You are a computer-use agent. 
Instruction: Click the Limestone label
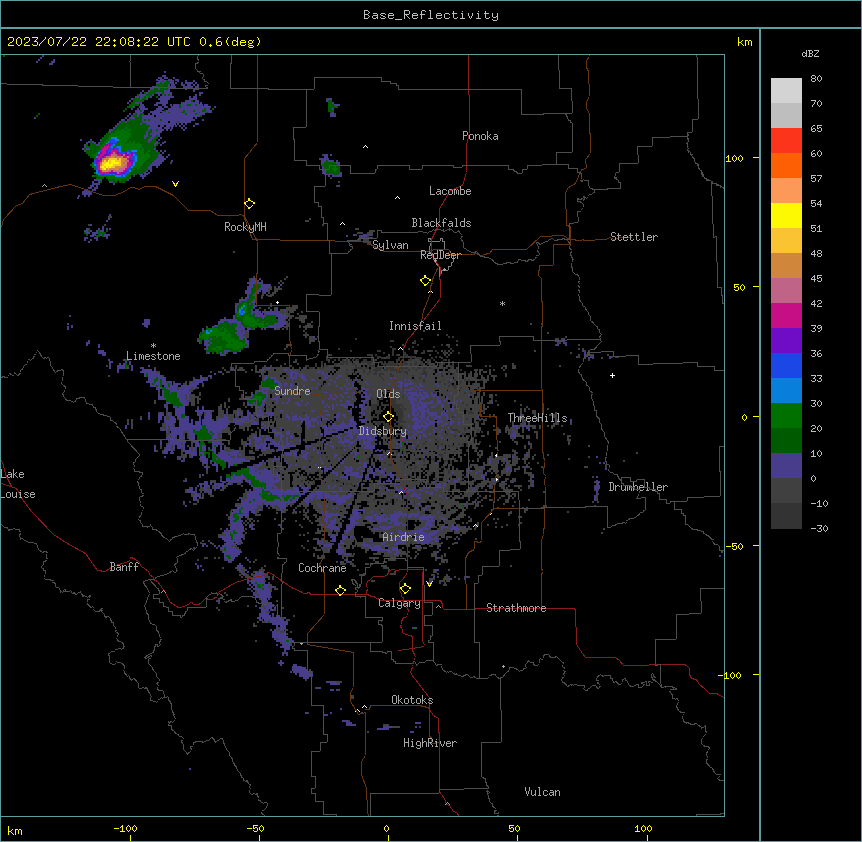[x=153, y=356]
